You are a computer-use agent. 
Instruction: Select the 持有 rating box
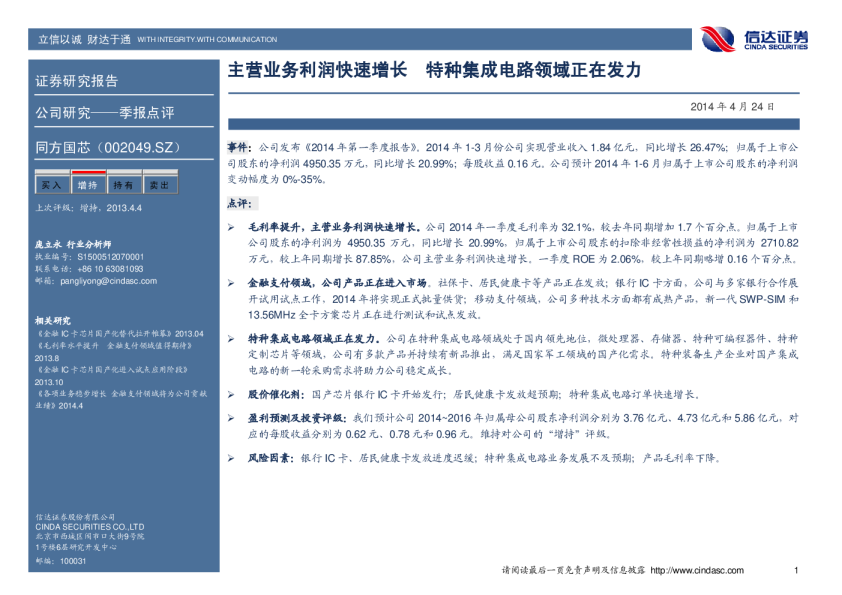[x=123, y=185]
